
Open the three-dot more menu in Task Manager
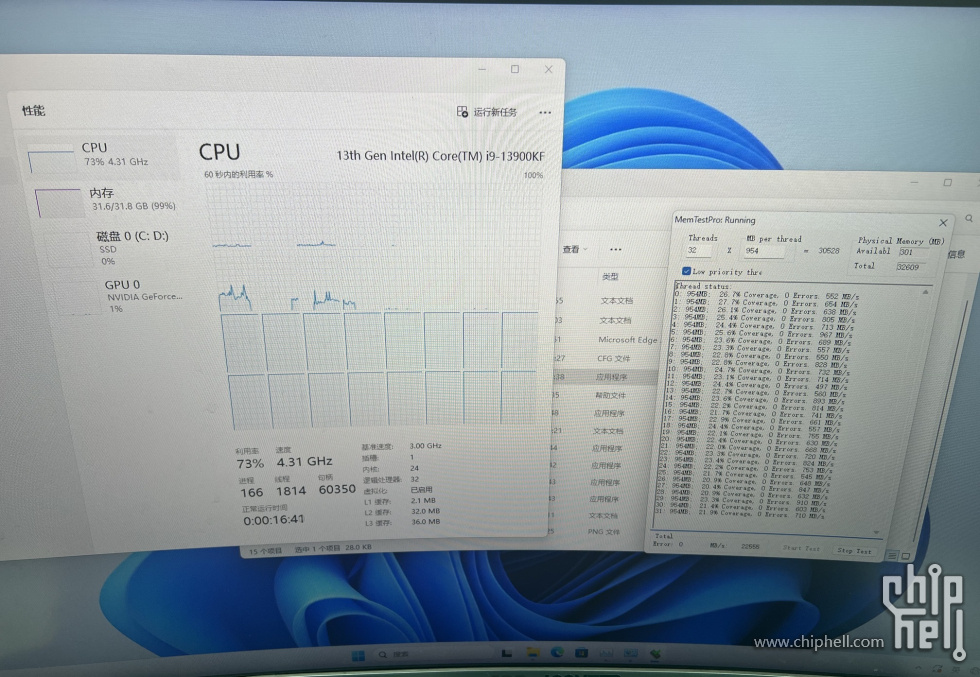click(545, 113)
